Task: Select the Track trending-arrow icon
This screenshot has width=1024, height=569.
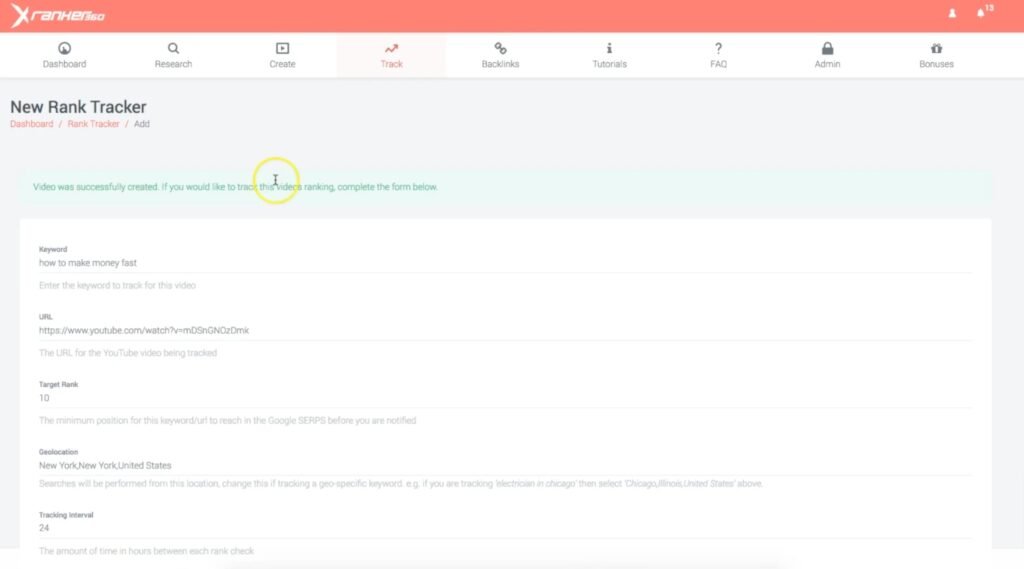Action: pos(391,48)
